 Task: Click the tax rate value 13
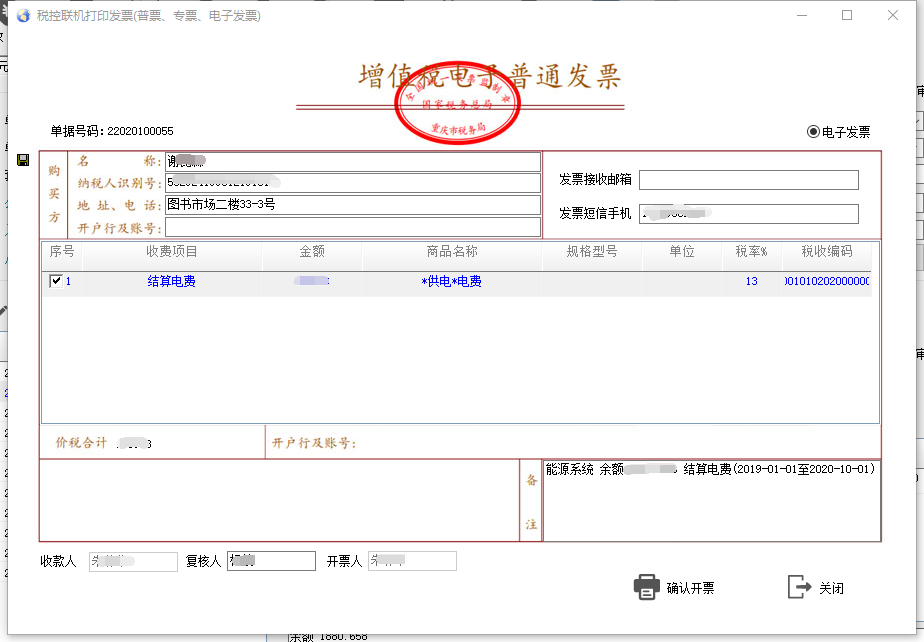pos(751,281)
